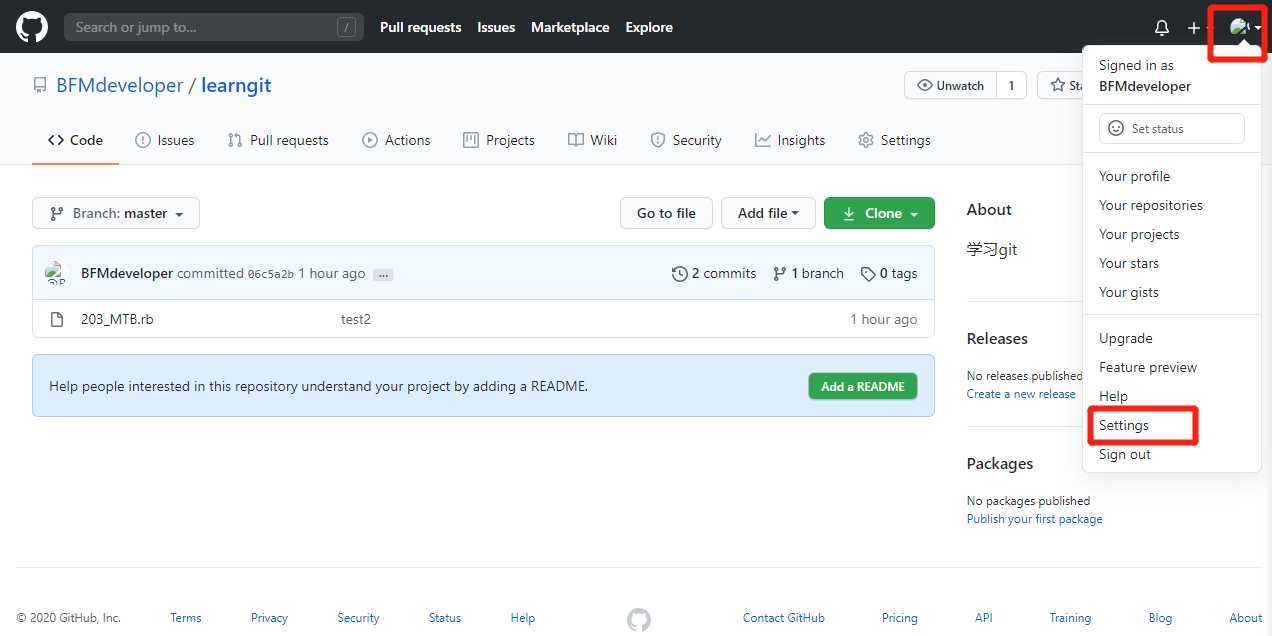Switch to the Projects tab

click(x=499, y=140)
